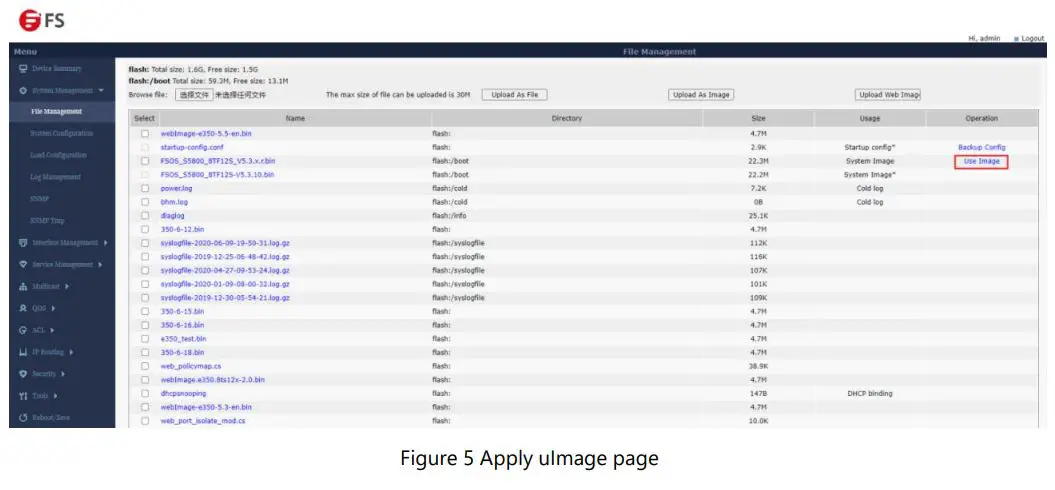This screenshot has width=1055, height=490.
Task: Open the FSOS_S5800_8TF12S-V5.3.10.bin file link
Action: pyautogui.click(x=217, y=175)
